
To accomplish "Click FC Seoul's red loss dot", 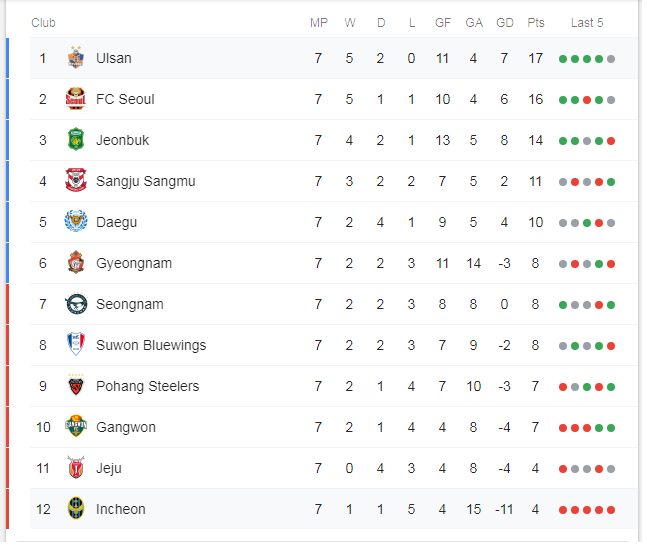I will tap(587, 100).
